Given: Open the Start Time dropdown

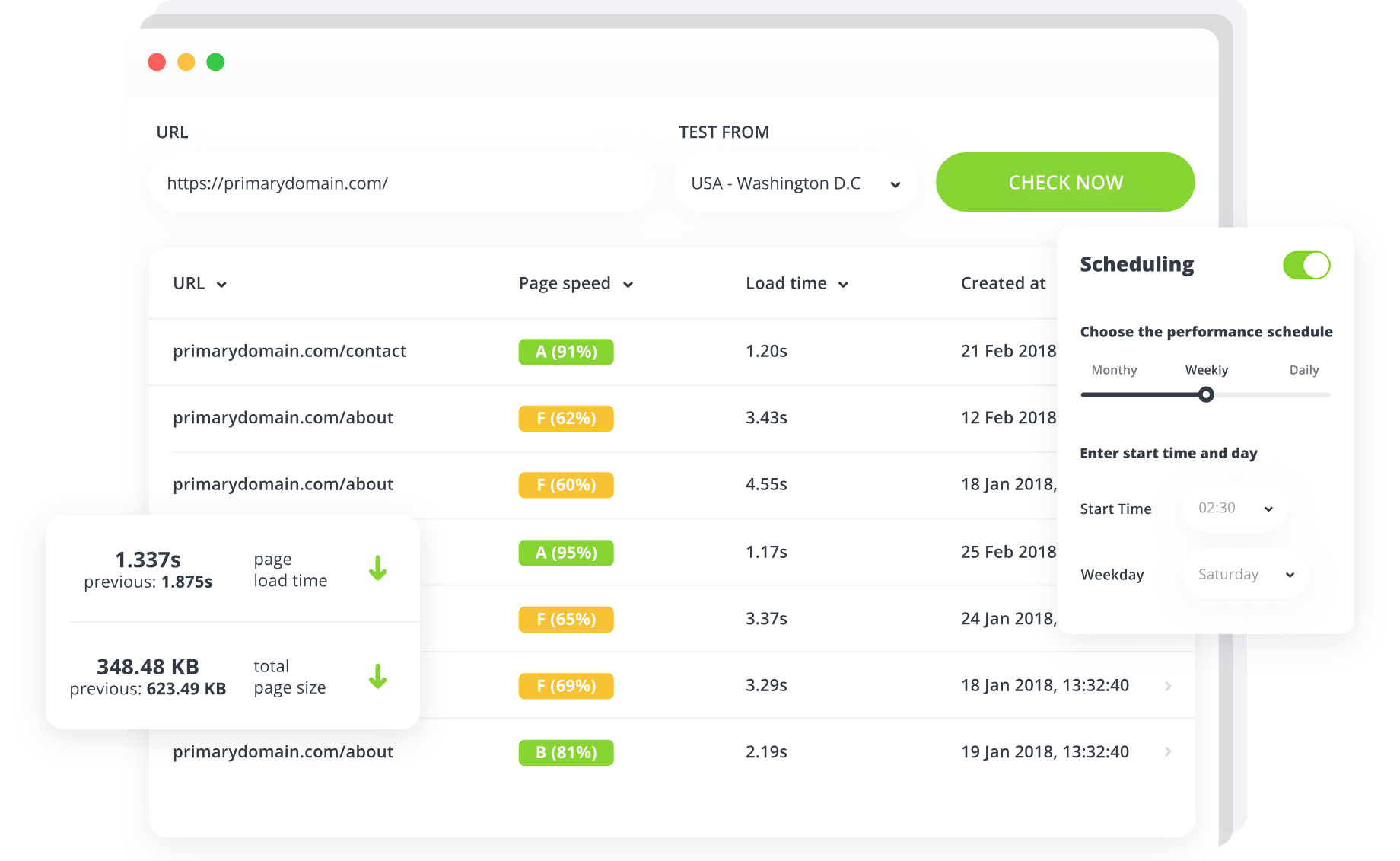Looking at the screenshot, I should point(1234,509).
